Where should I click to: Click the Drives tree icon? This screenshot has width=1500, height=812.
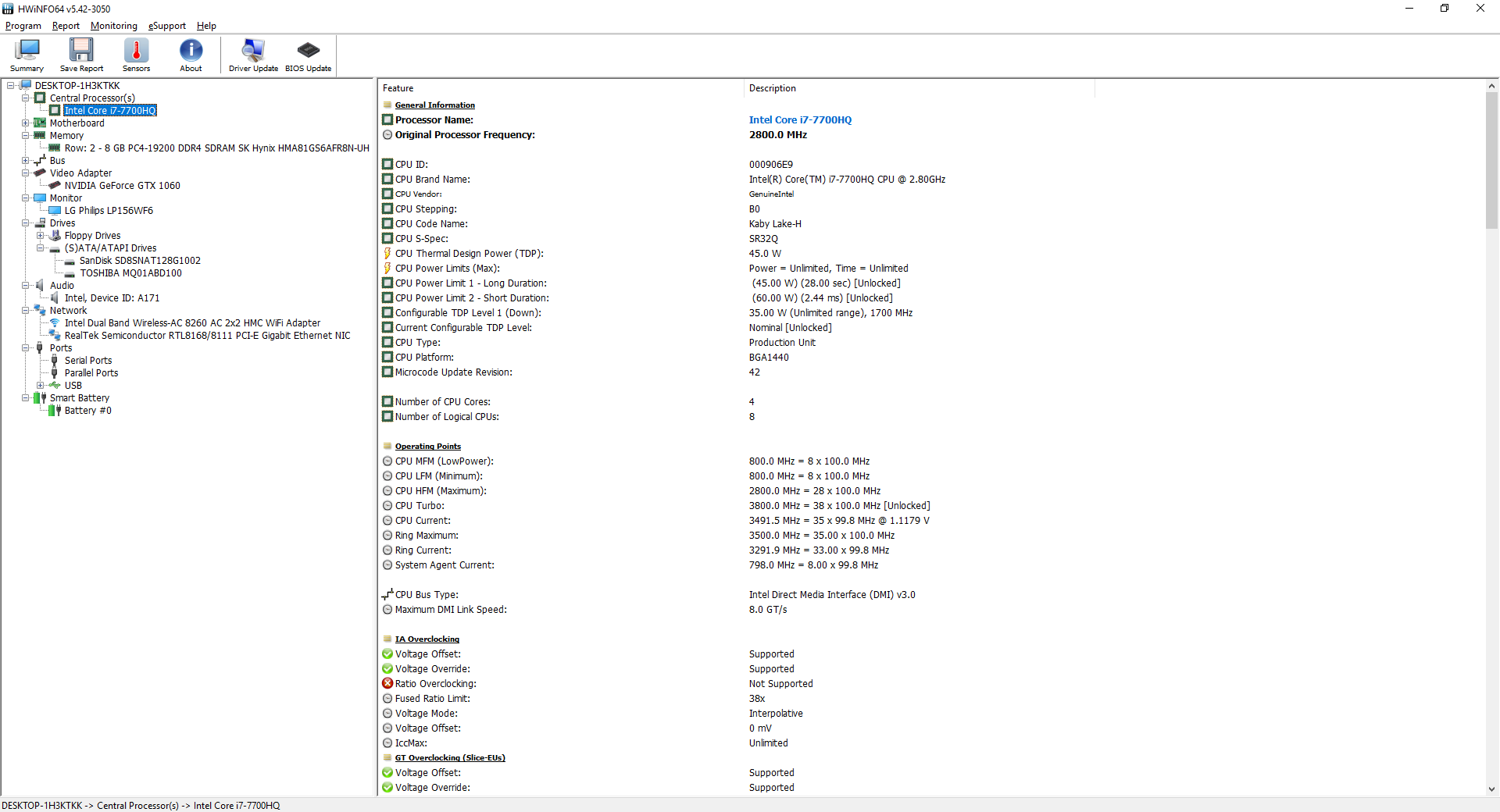(40, 223)
